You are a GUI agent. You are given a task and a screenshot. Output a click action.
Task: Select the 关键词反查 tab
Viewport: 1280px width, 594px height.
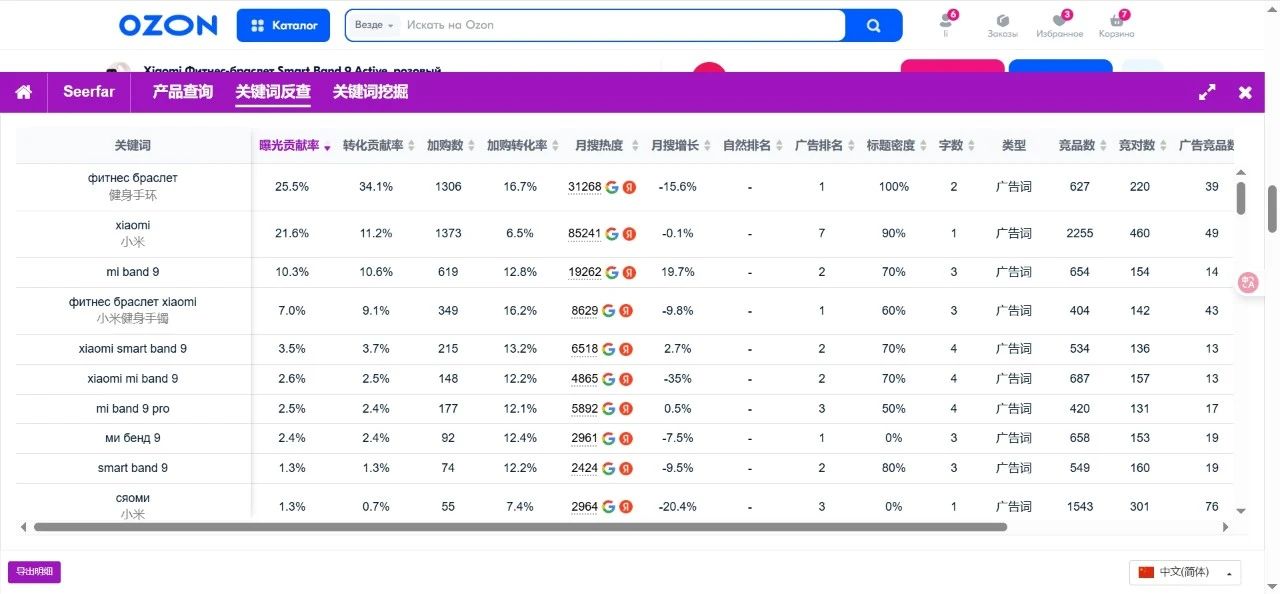tap(273, 92)
